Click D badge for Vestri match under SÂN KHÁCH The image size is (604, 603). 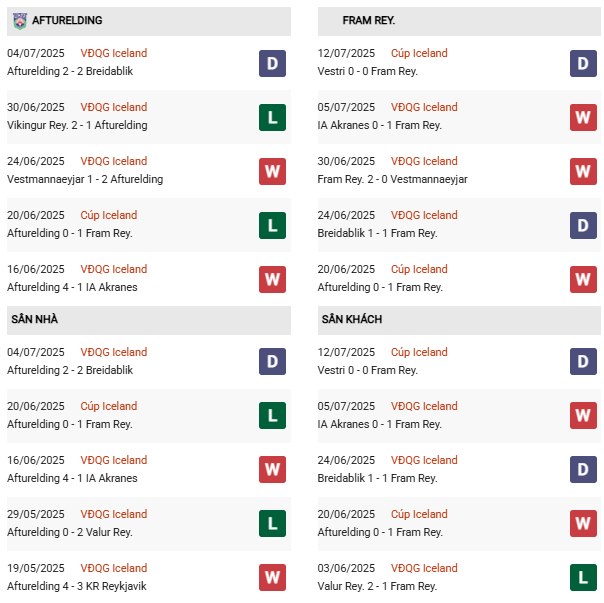(584, 362)
